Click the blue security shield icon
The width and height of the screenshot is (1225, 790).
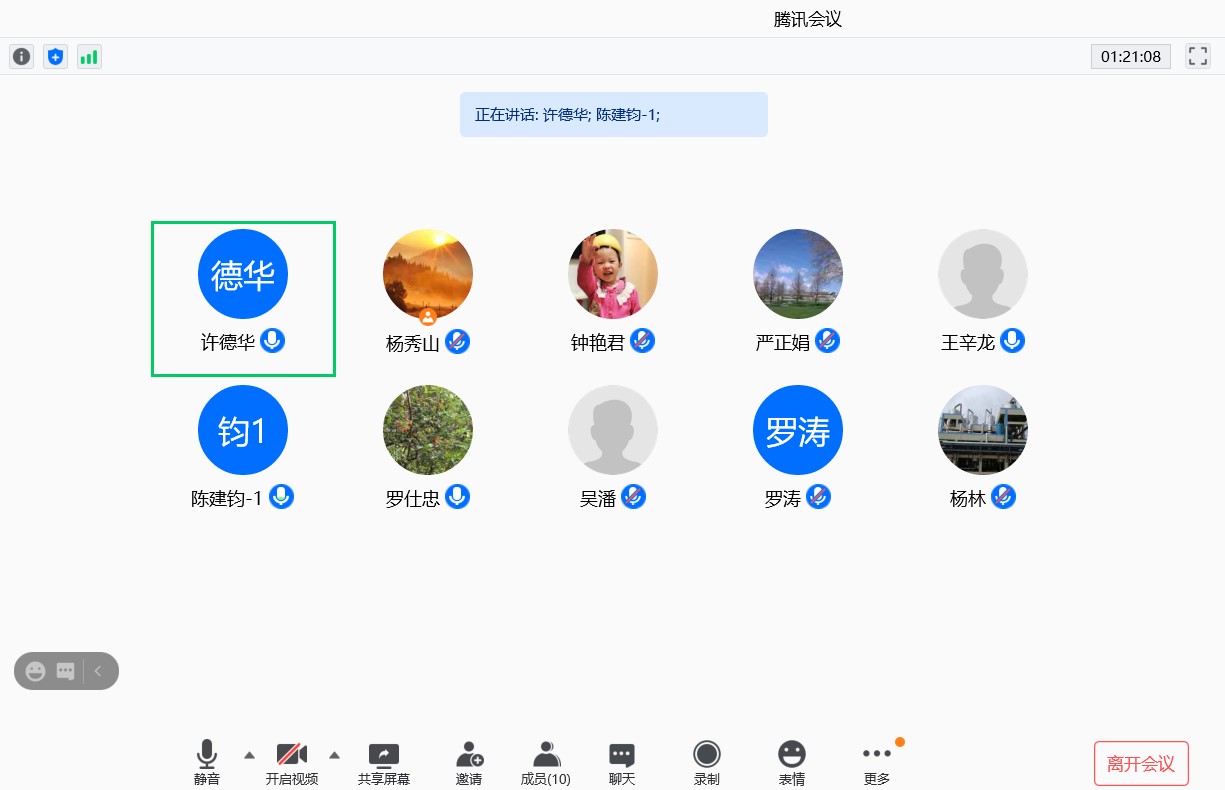pyautogui.click(x=55, y=57)
